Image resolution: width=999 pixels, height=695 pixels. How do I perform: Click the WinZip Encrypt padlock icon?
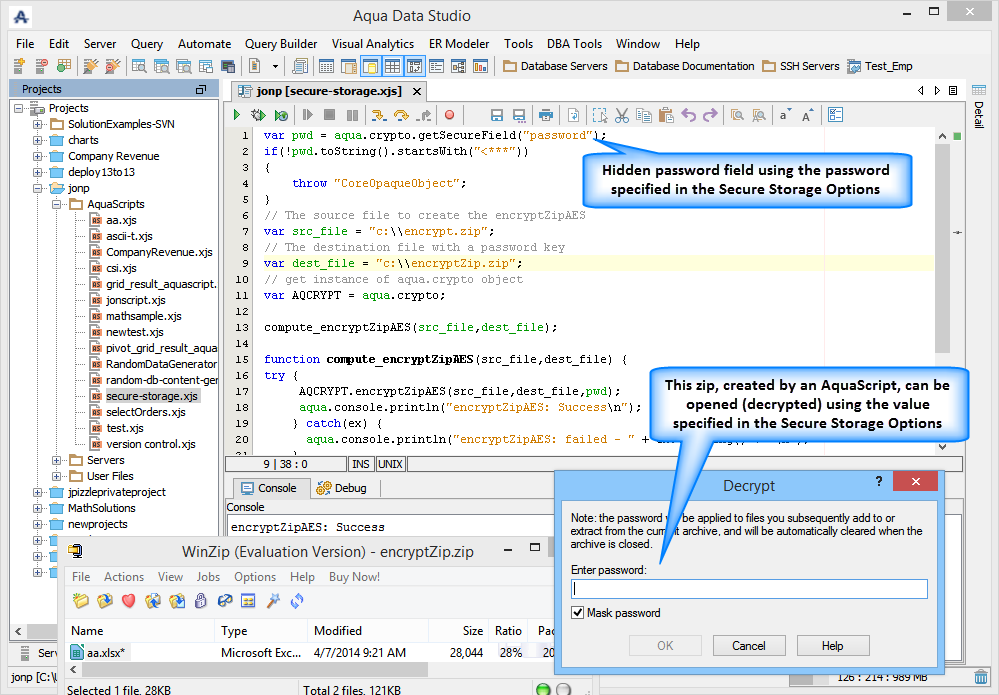click(x=201, y=601)
